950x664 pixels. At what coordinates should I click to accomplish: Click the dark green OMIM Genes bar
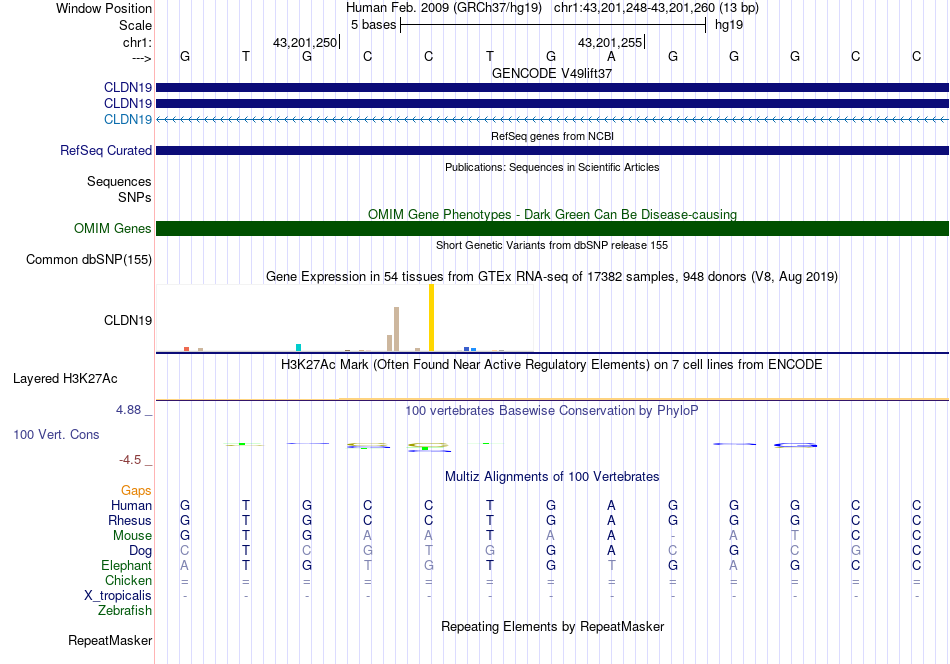point(552,228)
